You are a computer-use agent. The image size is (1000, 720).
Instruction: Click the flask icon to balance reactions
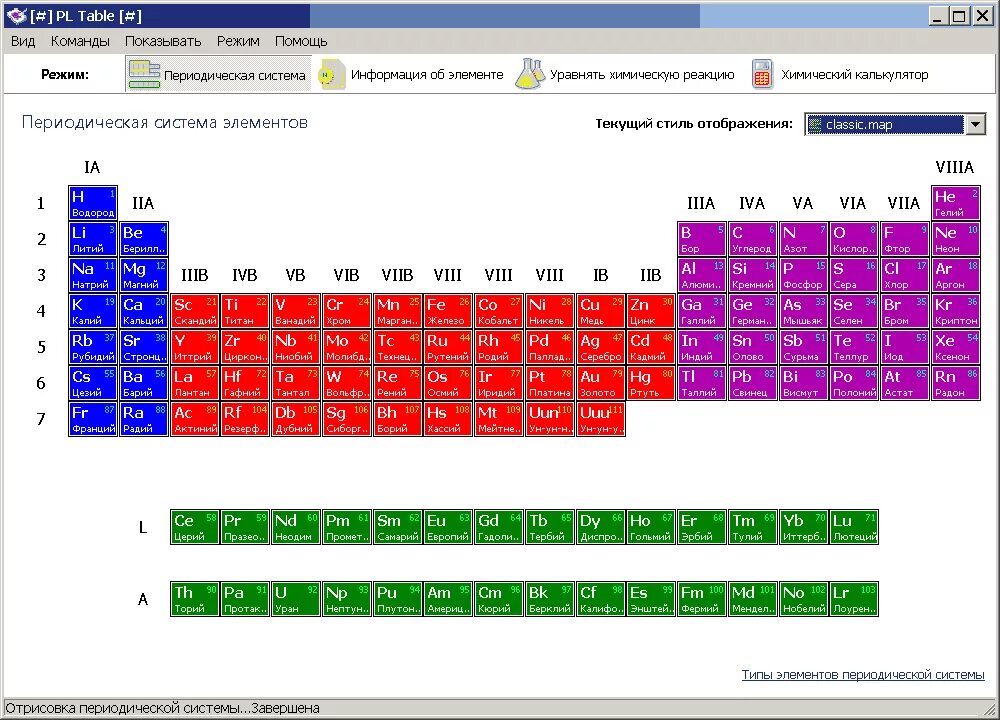[x=530, y=74]
